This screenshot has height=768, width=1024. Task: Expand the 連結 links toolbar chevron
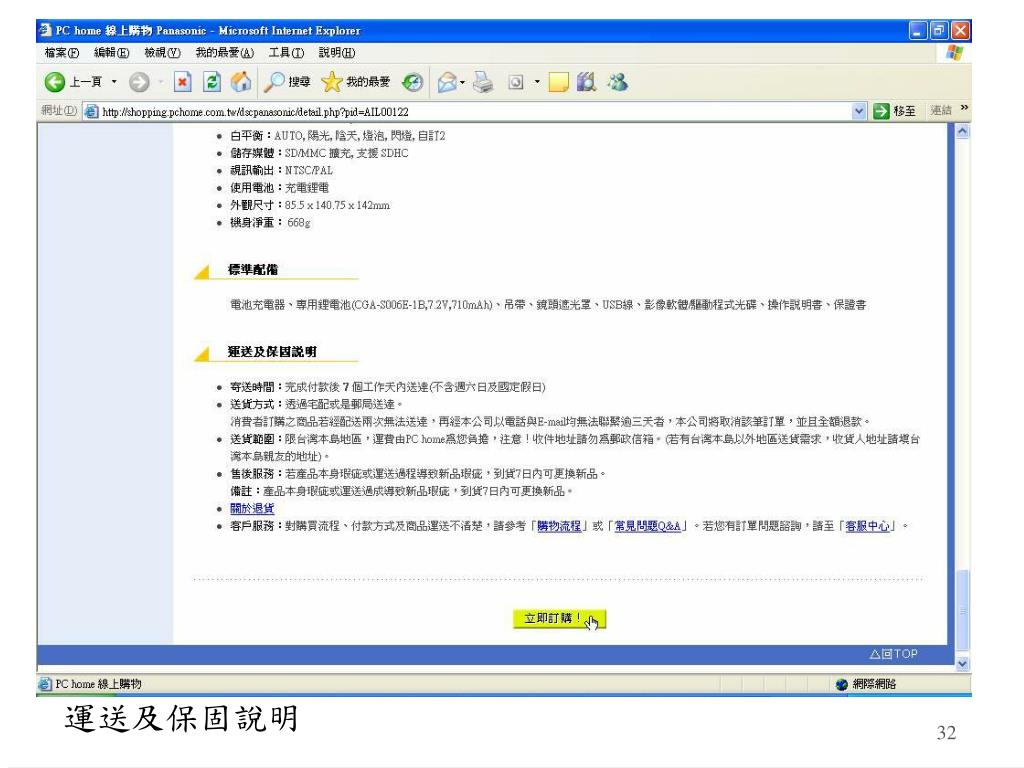965,108
